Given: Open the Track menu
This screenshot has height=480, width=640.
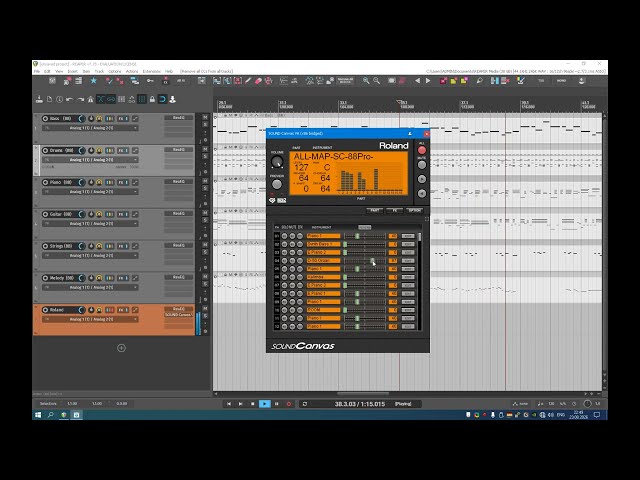Looking at the screenshot, I should click(99, 71).
